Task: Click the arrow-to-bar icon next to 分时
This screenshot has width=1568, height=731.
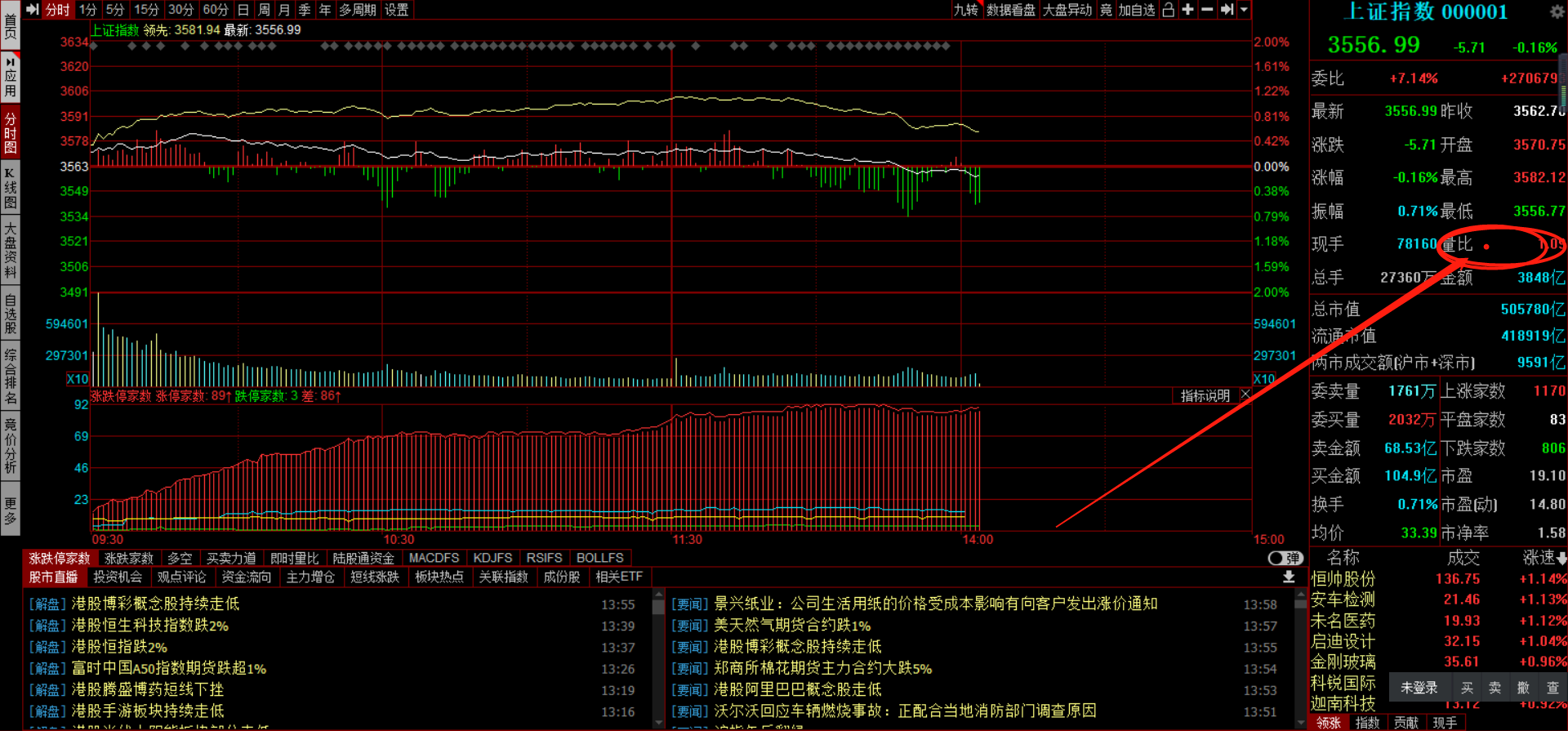Action: [x=33, y=10]
